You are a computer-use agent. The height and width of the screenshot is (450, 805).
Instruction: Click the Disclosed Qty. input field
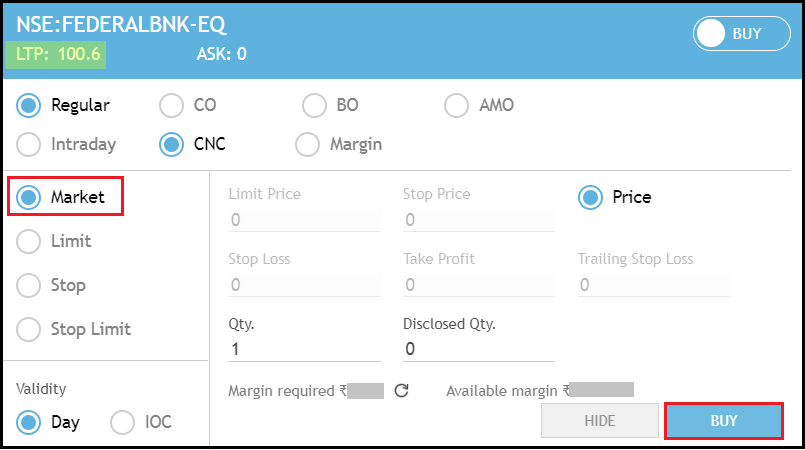pyautogui.click(x=479, y=349)
